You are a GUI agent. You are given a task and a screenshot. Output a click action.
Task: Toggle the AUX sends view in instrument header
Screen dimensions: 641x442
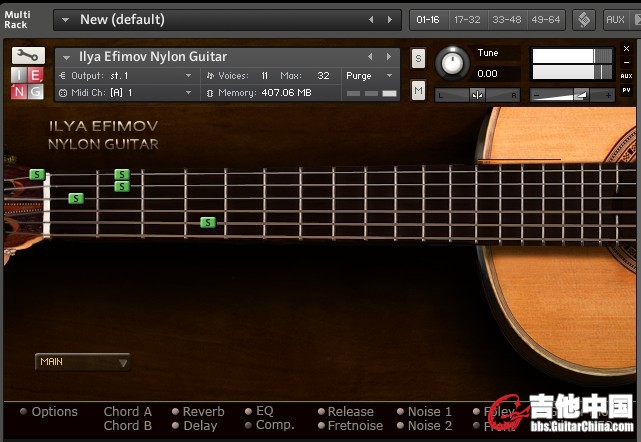pos(626,76)
